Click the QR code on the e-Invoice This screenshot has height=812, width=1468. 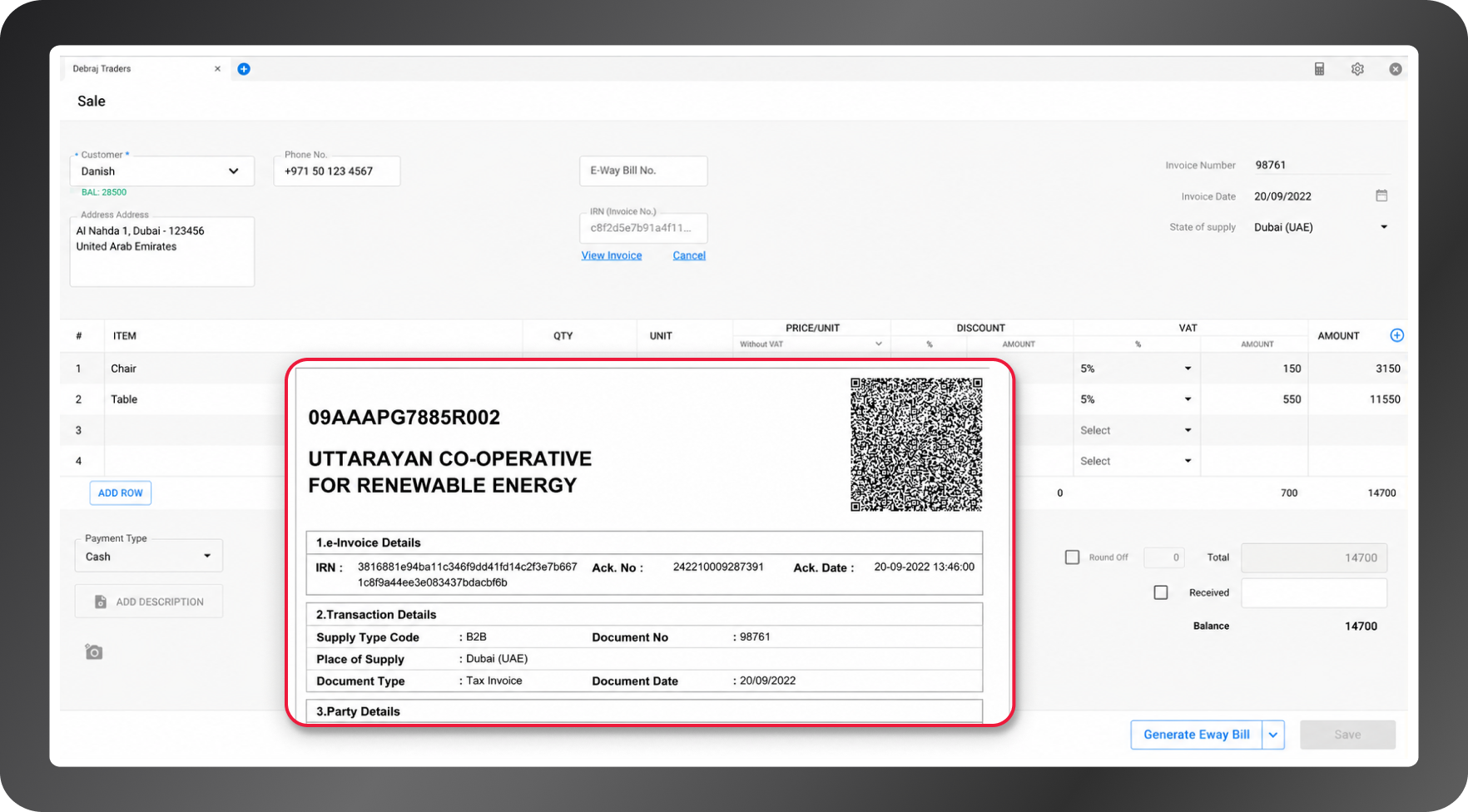pos(916,444)
